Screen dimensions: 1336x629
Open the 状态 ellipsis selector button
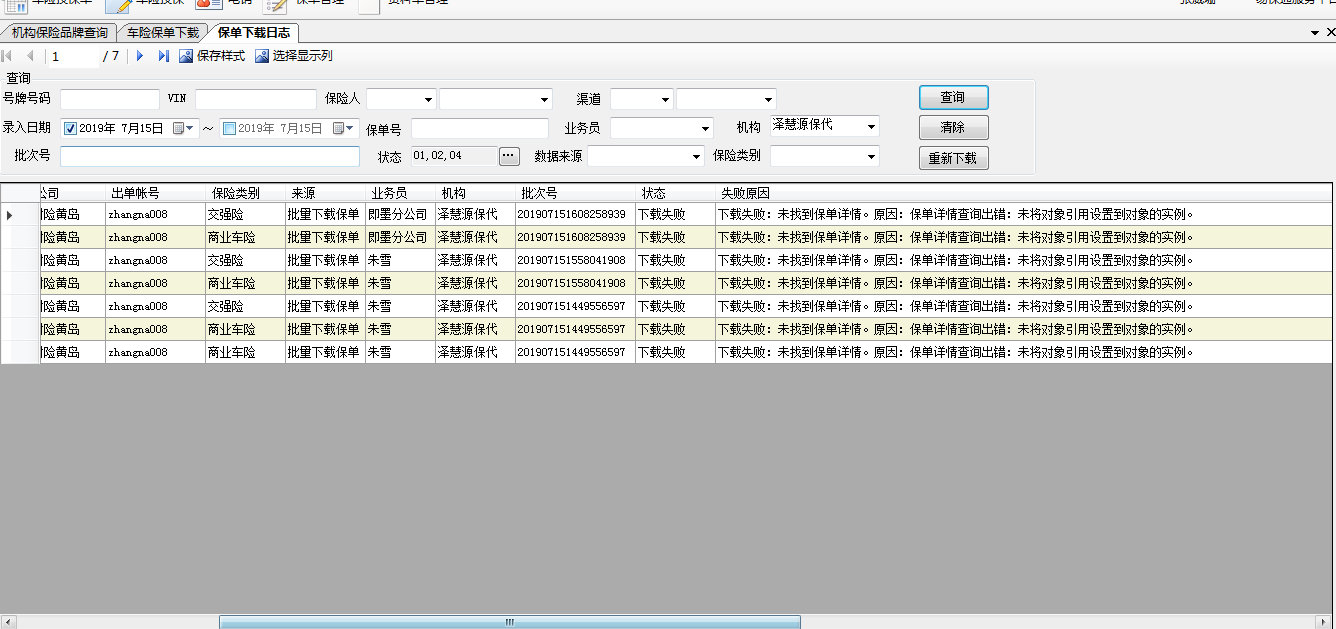click(510, 156)
